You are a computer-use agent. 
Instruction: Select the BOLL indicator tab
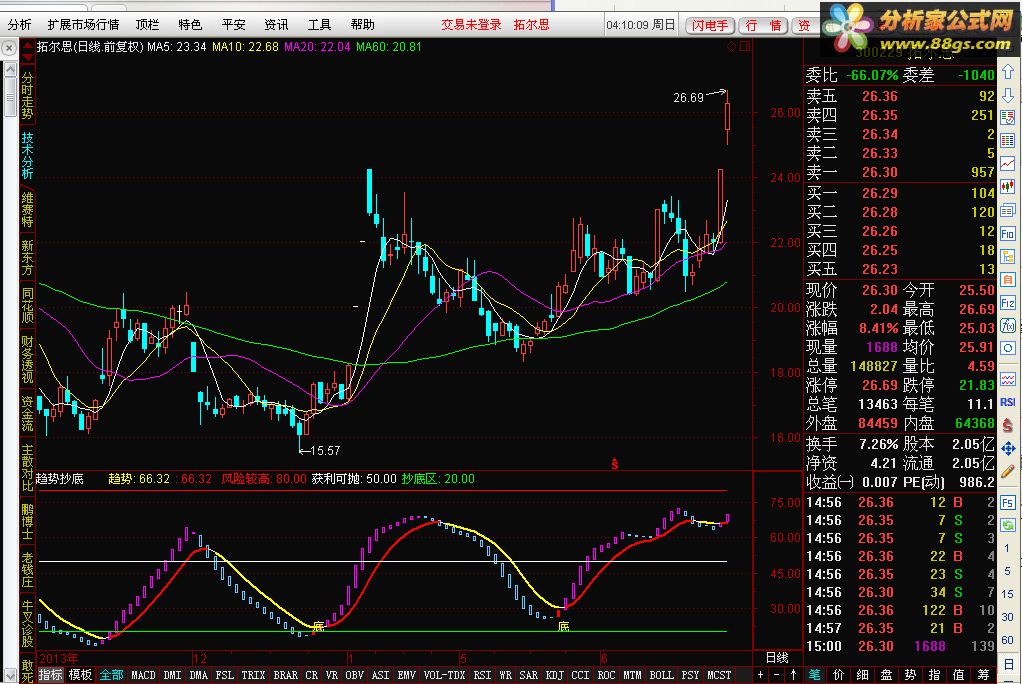(662, 675)
